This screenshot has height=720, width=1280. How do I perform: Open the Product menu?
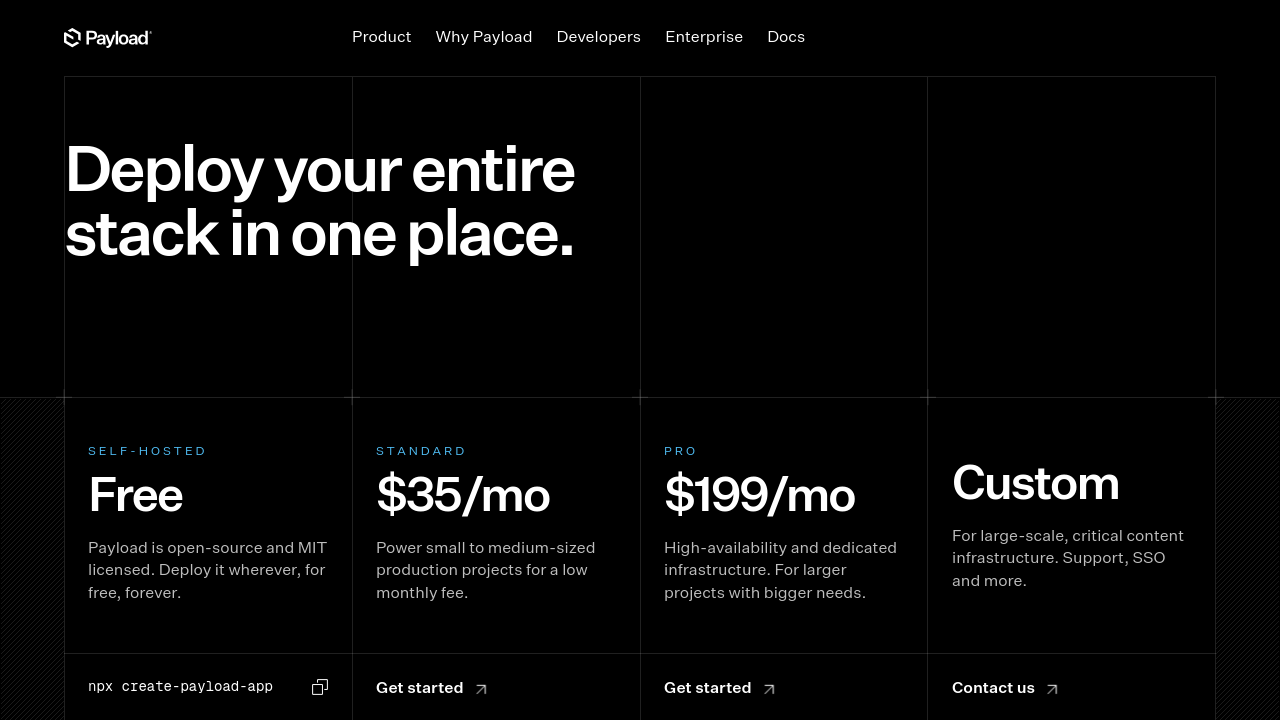[381, 37]
